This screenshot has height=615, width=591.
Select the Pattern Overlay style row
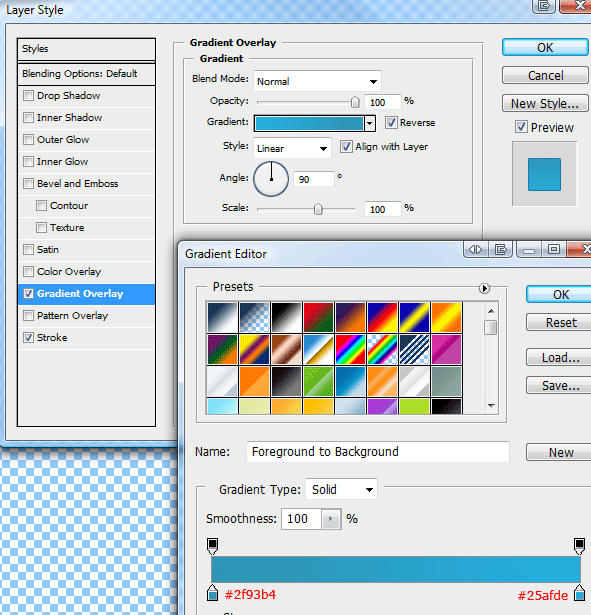(86, 315)
